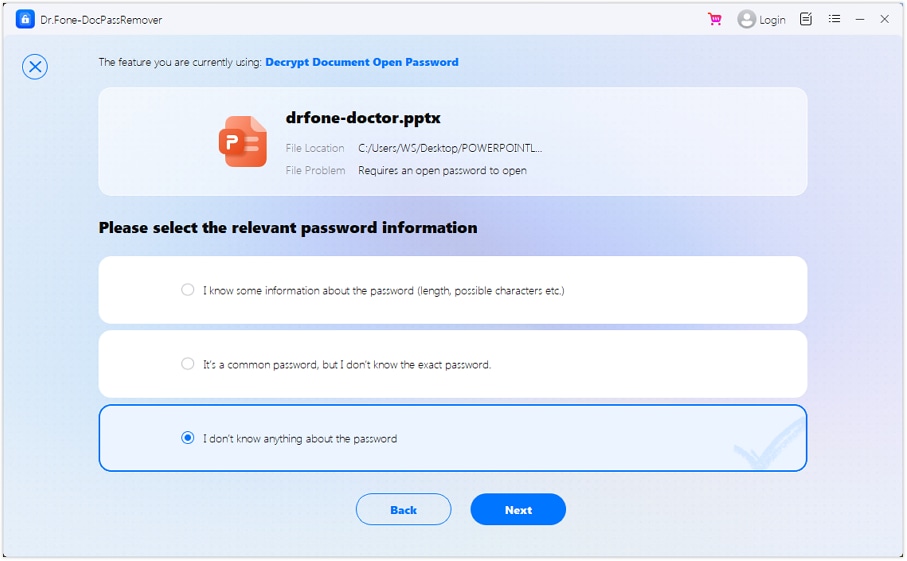Image resolution: width=907 pixels, height=561 pixels.
Task: Click the Next button
Action: pyautogui.click(x=518, y=510)
